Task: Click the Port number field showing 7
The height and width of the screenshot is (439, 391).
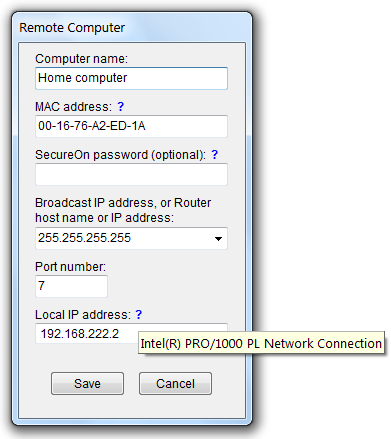Action: (x=71, y=286)
